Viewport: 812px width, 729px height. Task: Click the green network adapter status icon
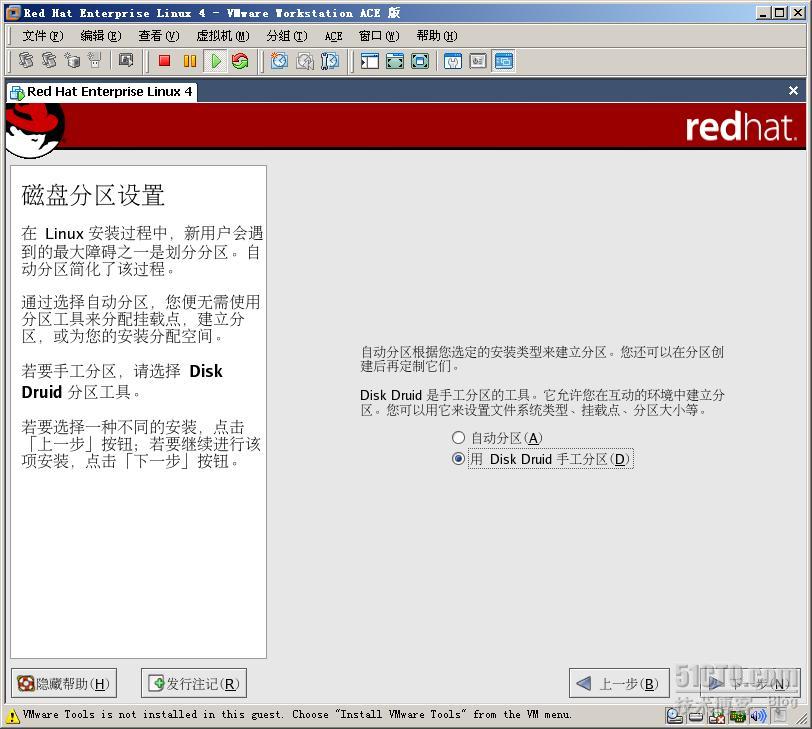pyautogui.click(x=737, y=716)
